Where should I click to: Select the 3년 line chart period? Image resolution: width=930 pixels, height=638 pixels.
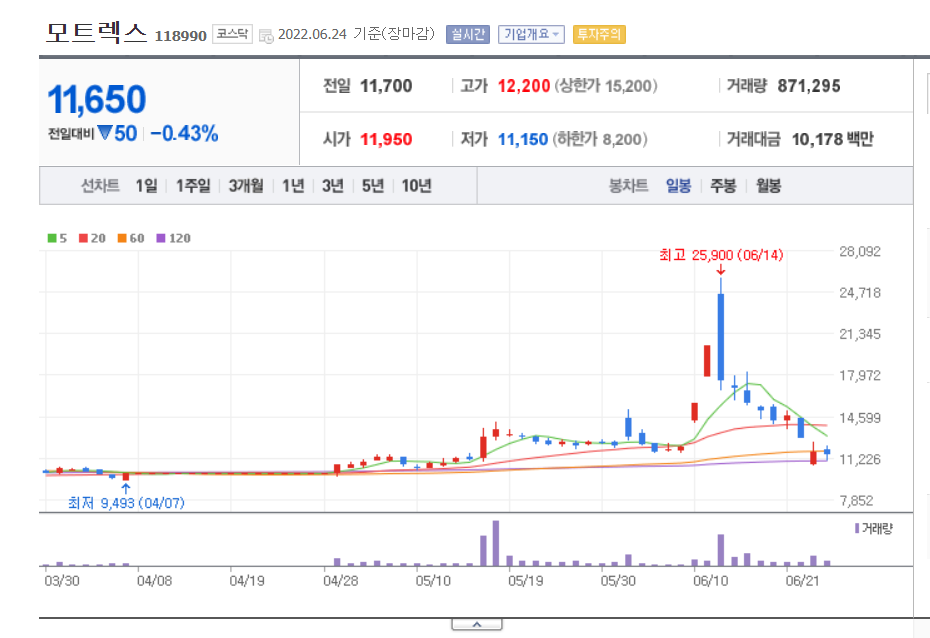333,186
